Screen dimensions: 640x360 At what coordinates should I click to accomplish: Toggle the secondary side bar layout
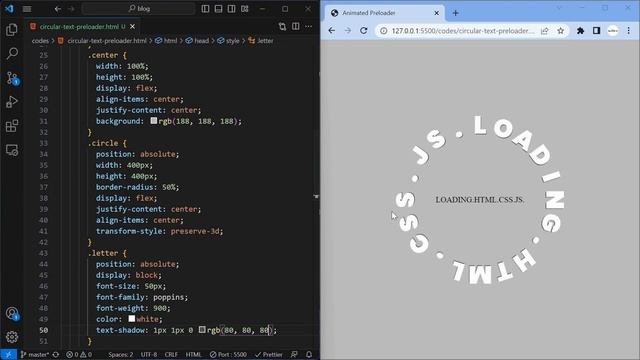[x=231, y=9]
